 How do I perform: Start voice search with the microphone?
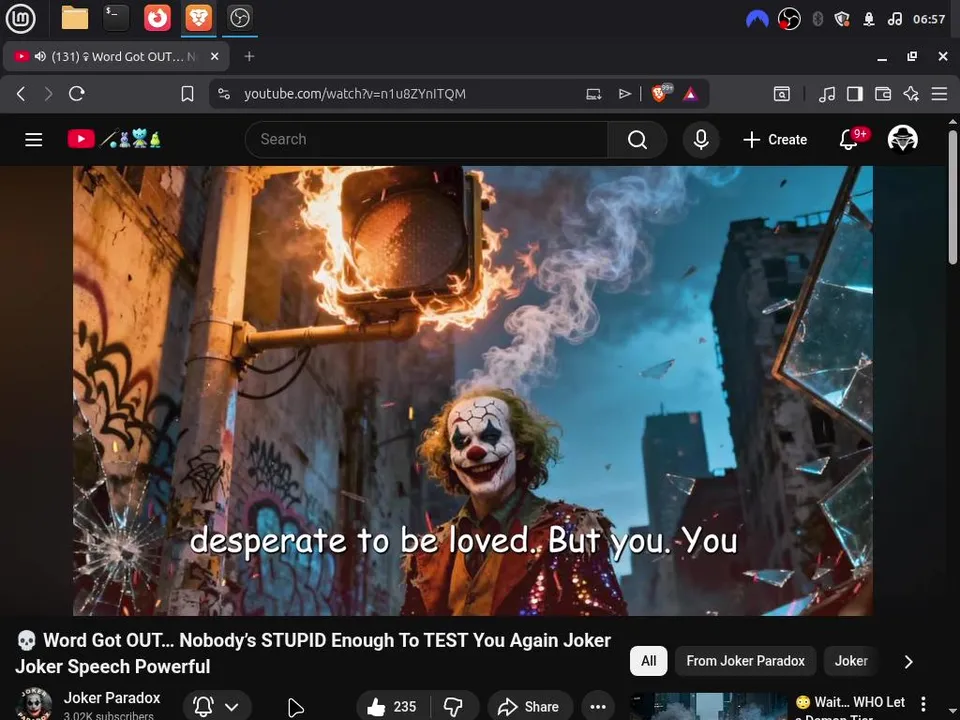tap(701, 140)
